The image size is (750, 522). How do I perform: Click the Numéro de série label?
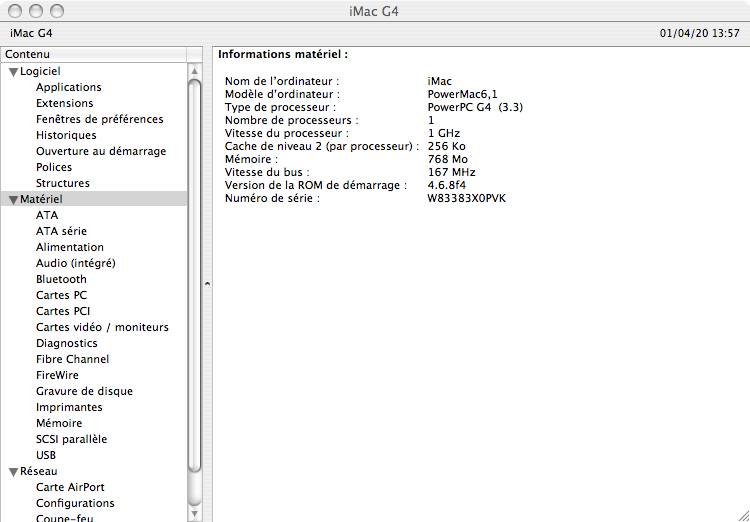click(272, 198)
